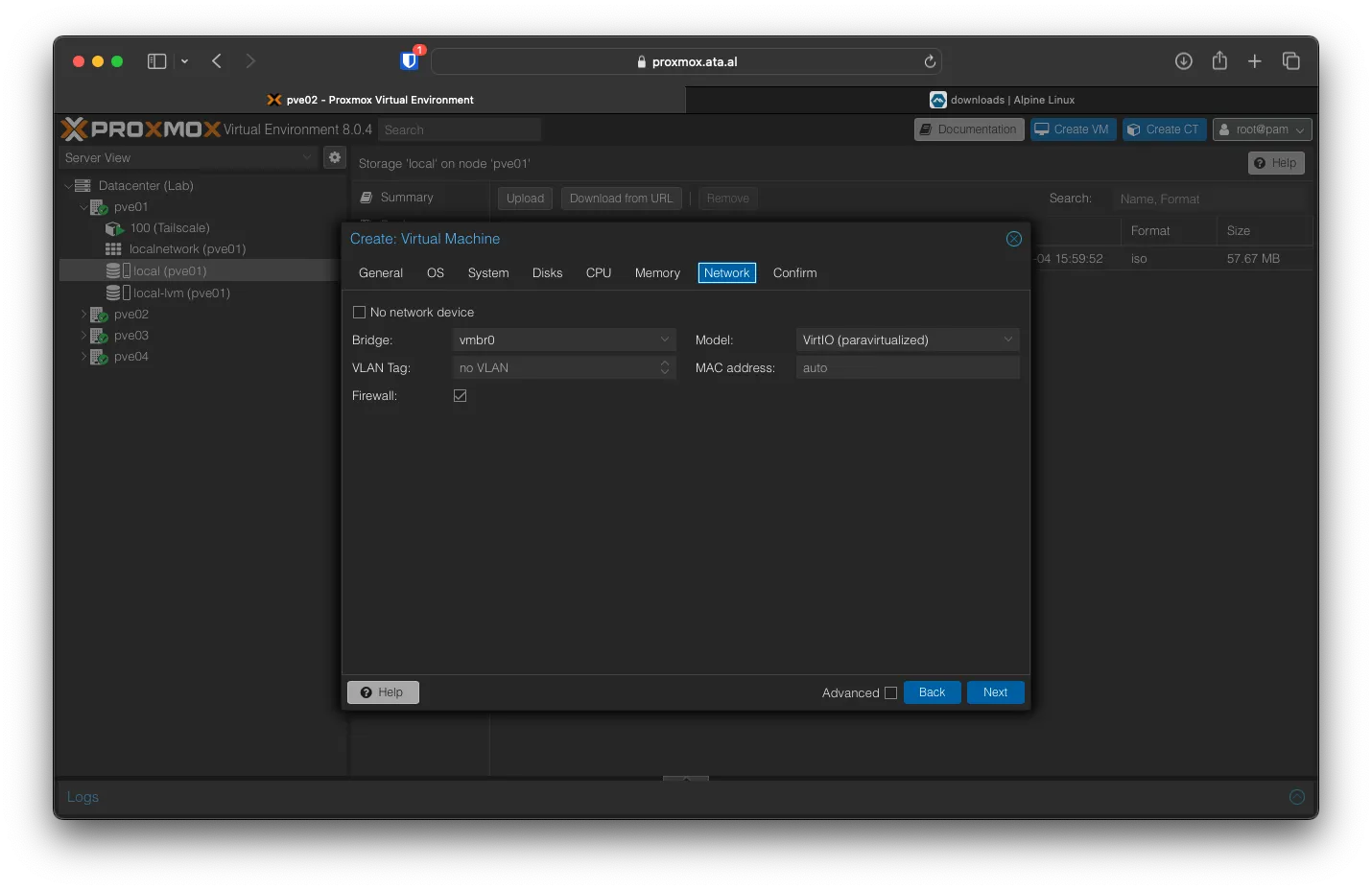This screenshot has height=890, width=1372.
Task: Click the VM 100 Tailscale icon
Action: 114,228
